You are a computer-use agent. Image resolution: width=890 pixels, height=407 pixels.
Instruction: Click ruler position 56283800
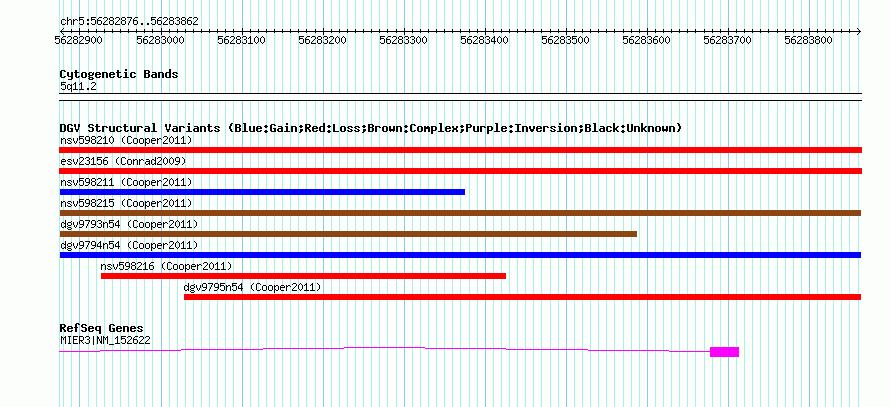(809, 40)
